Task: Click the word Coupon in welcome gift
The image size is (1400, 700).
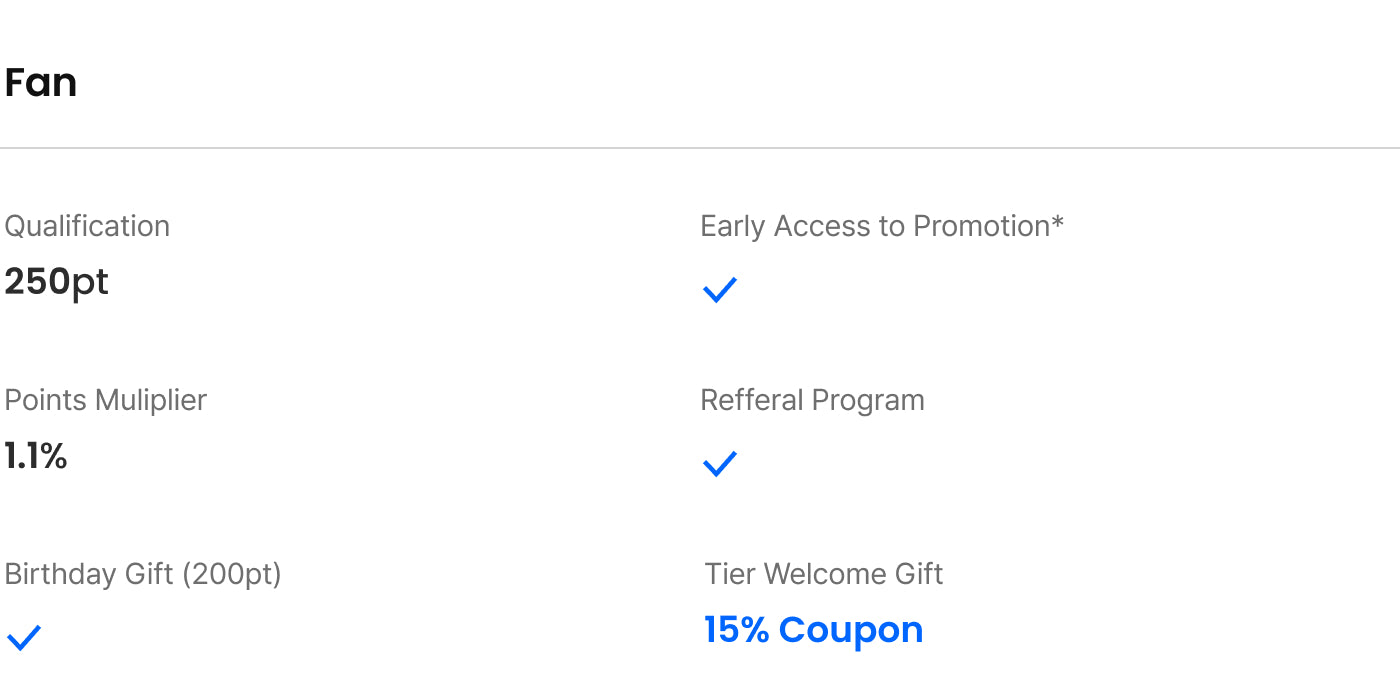Action: pos(851,630)
